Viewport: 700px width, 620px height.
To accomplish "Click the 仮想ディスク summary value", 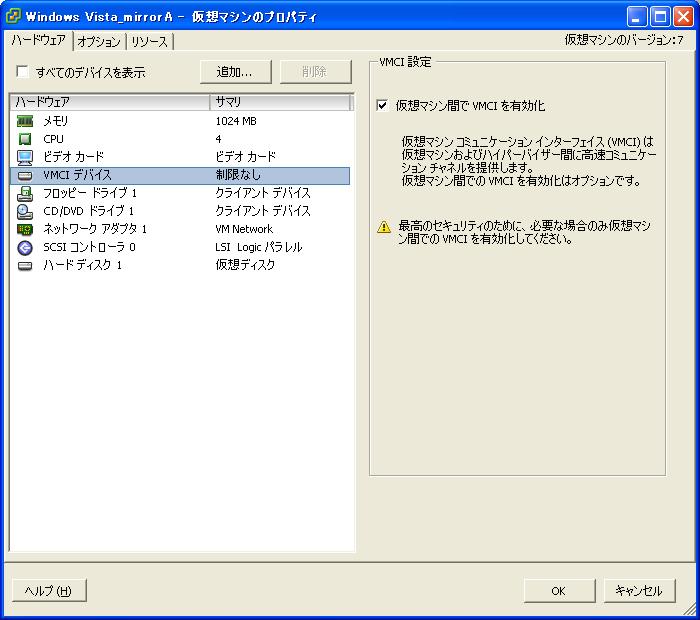I will 245,265.
